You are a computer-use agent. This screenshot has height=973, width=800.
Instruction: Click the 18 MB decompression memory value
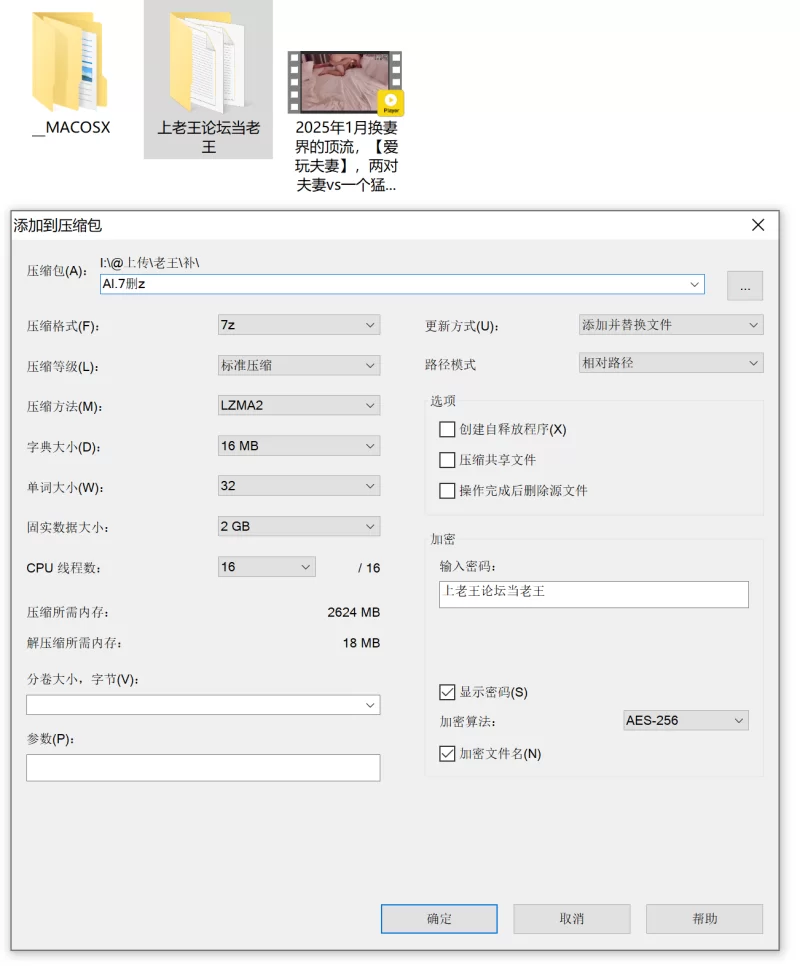[x=361, y=643]
